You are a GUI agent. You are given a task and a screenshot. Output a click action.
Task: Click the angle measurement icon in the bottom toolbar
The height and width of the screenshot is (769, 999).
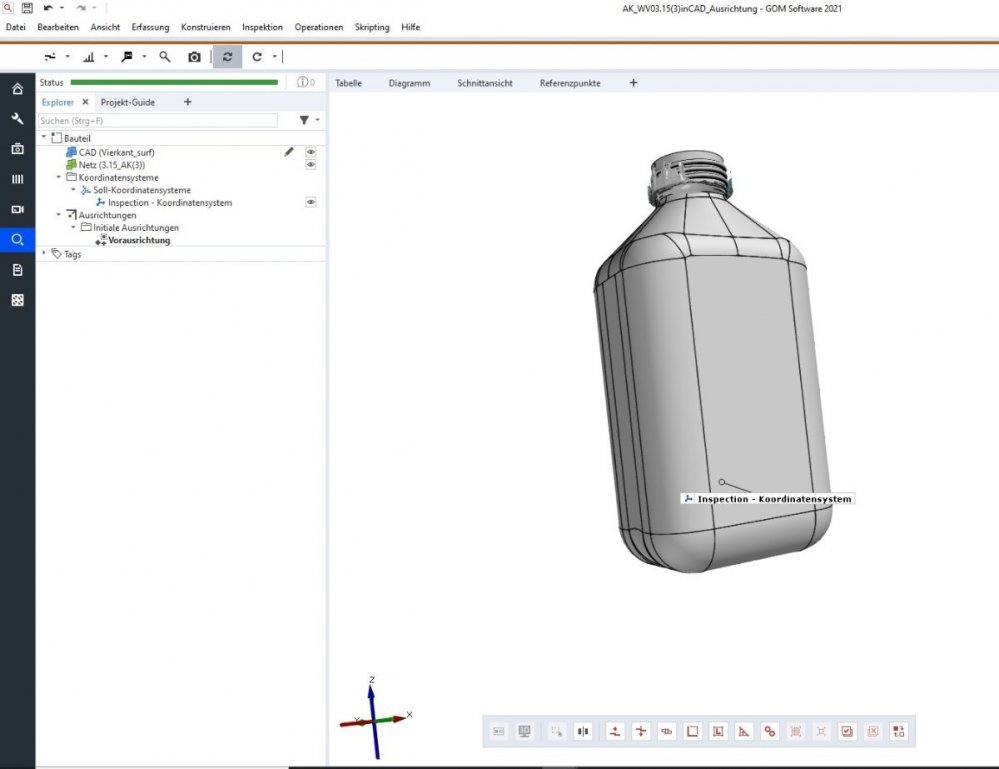click(x=744, y=732)
